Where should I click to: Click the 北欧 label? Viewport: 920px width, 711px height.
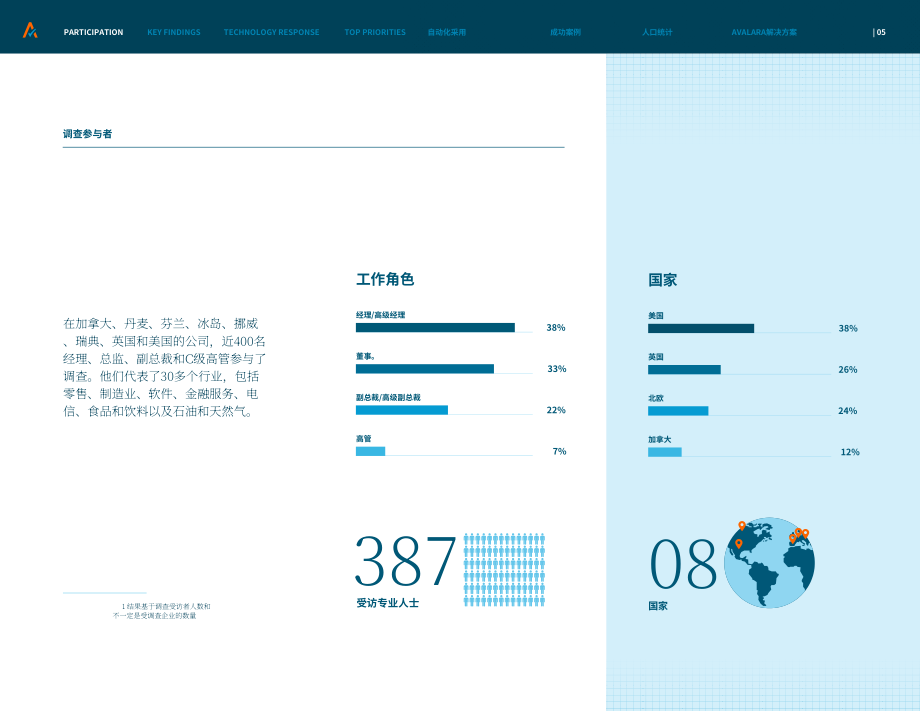pos(656,398)
